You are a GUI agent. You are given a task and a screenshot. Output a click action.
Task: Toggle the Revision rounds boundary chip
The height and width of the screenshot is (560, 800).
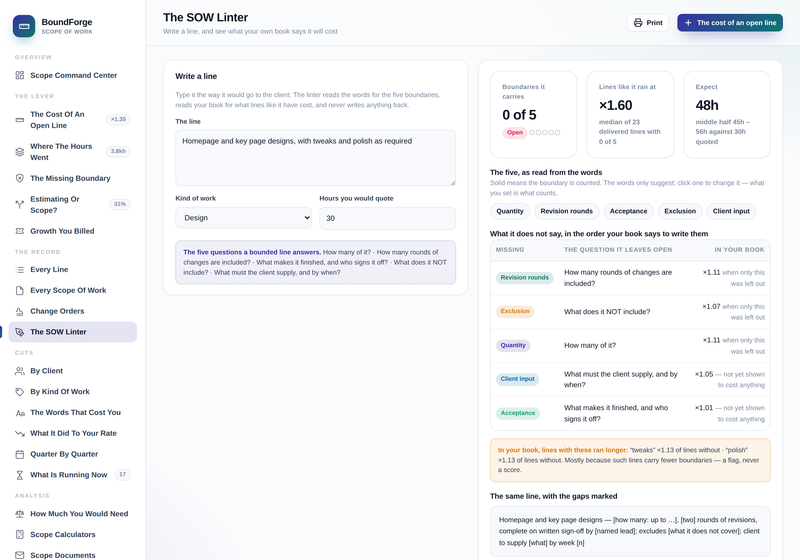pos(566,211)
